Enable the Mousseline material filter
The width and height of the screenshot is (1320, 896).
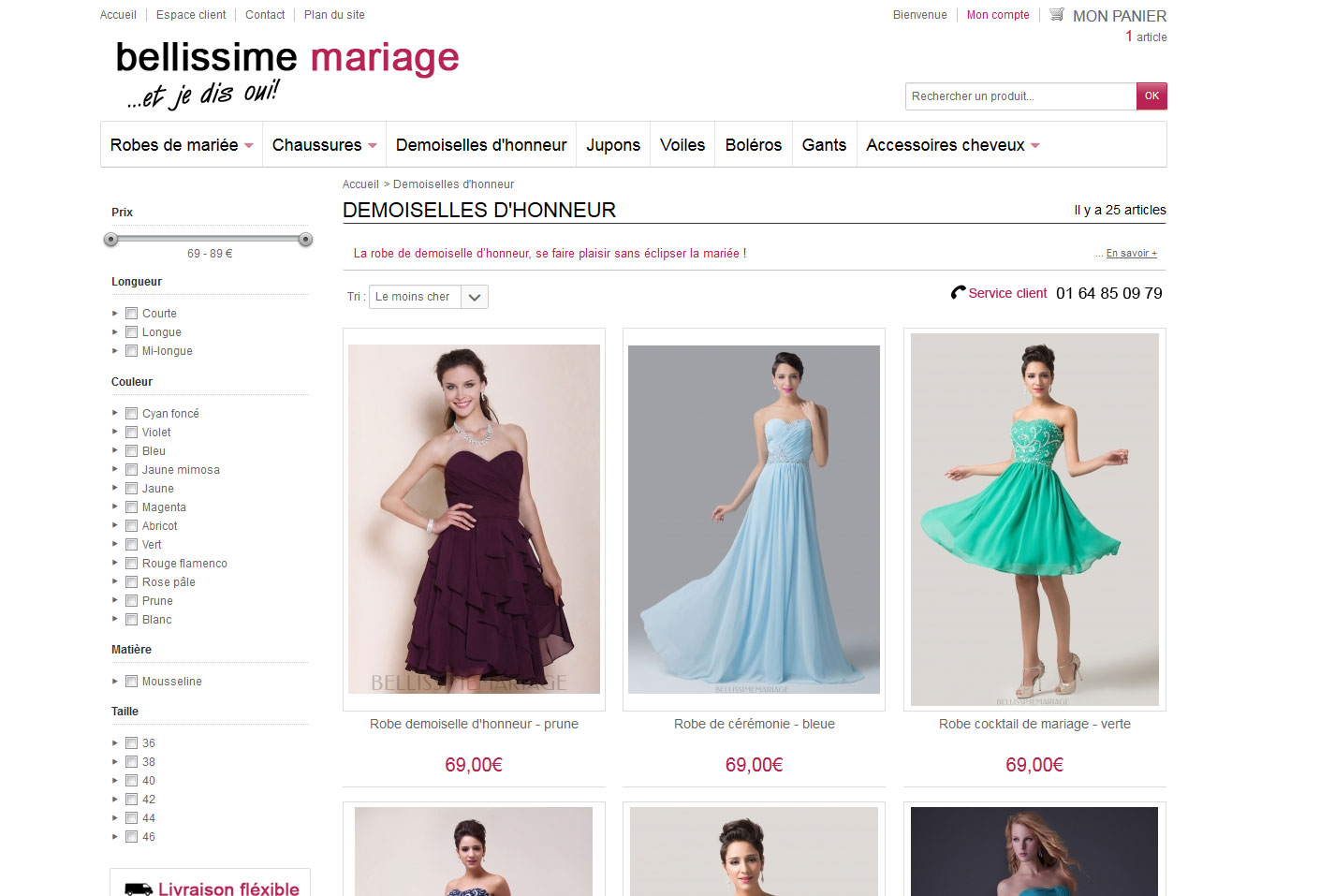(132, 682)
